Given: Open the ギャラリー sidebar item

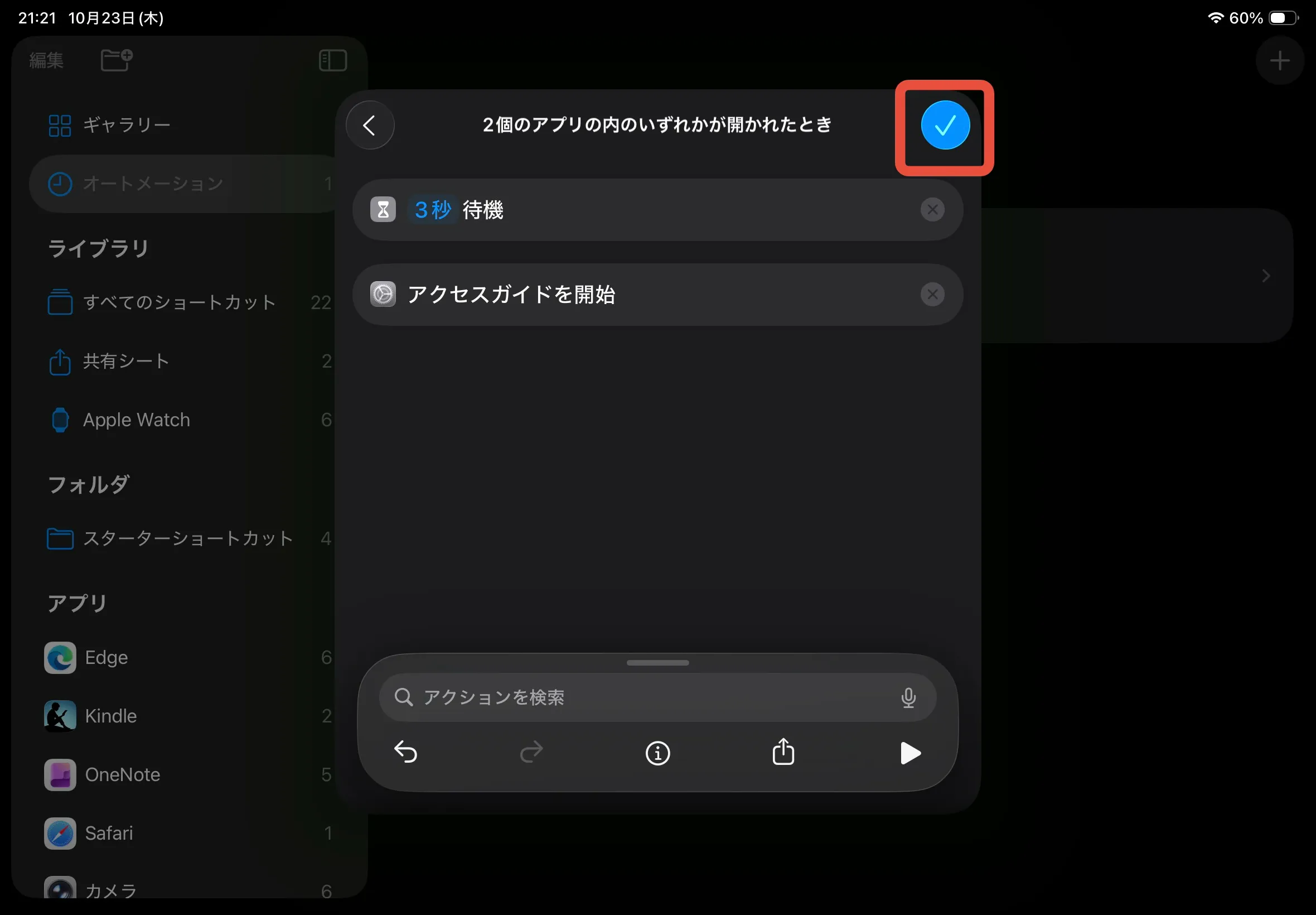Looking at the screenshot, I should (x=126, y=125).
